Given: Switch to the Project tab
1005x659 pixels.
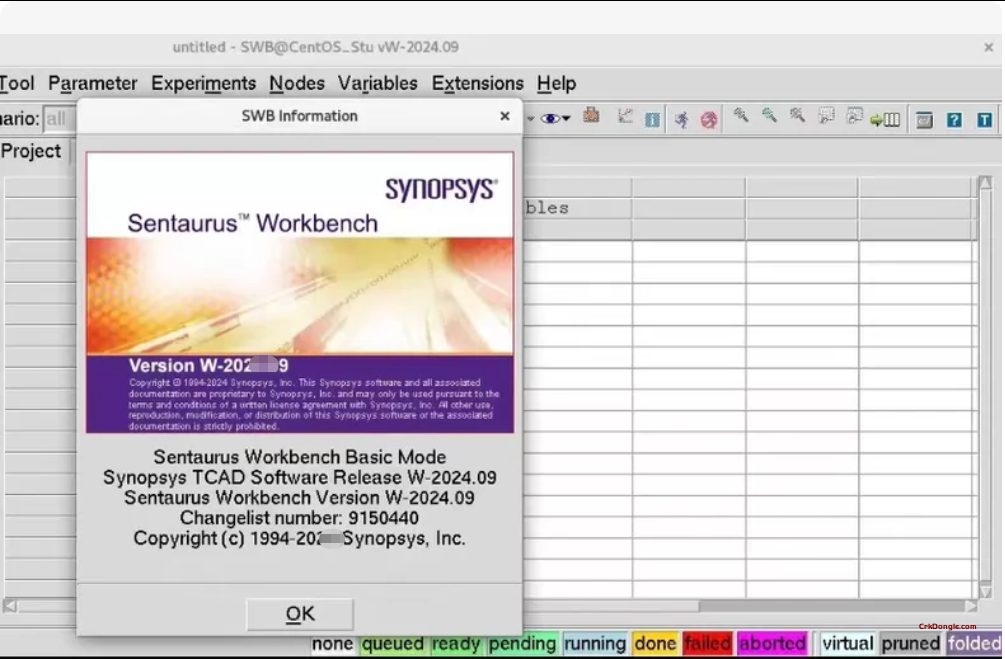Looking at the screenshot, I should click(31, 151).
